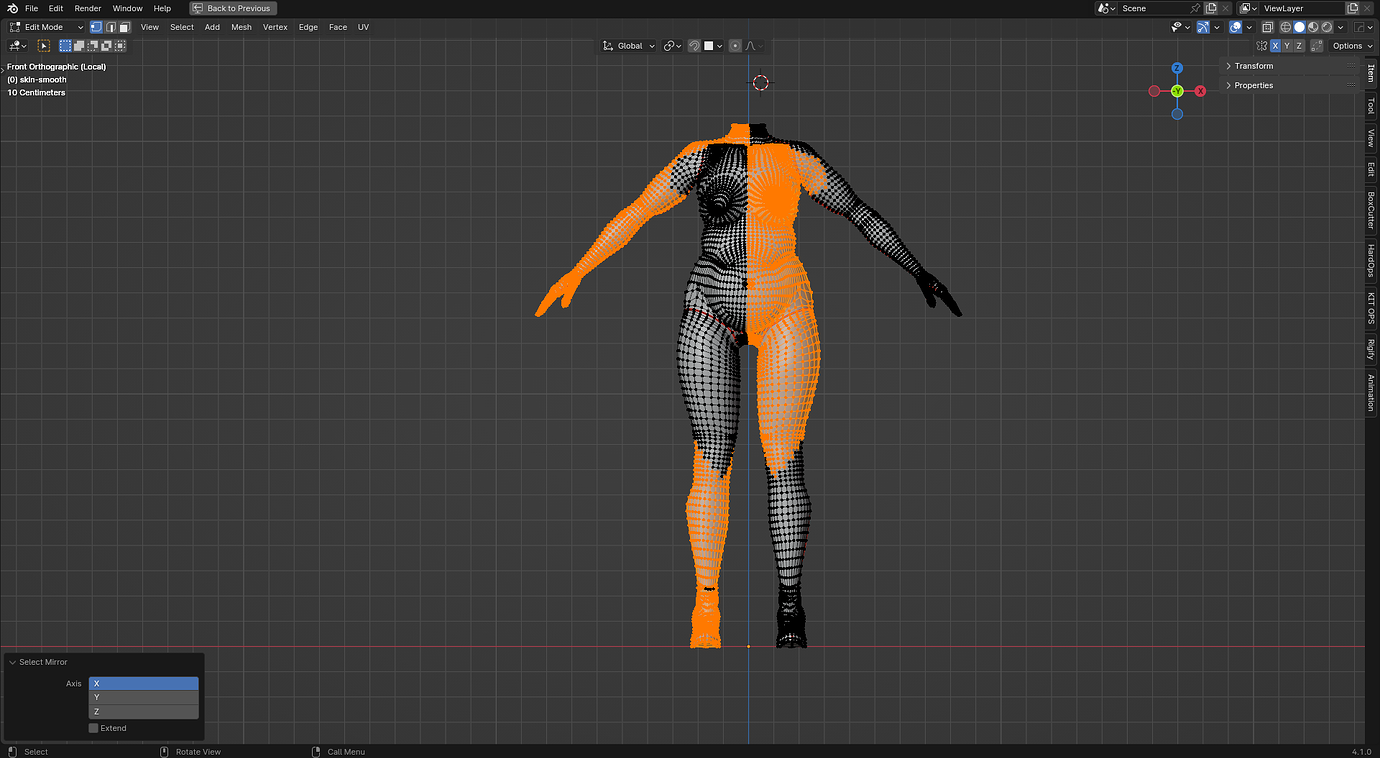Enable the Extend checkbox
Screen dimensions: 1380x758
point(93,728)
